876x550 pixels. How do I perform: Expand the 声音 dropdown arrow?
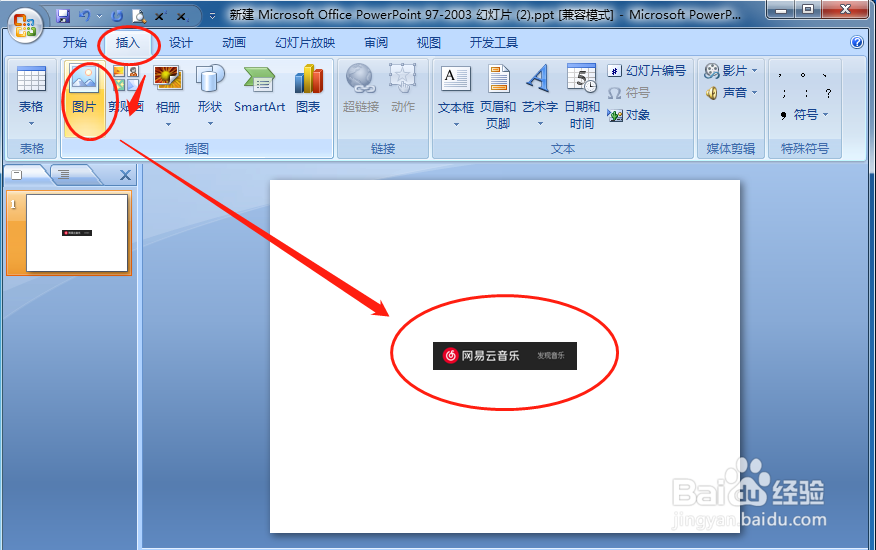[x=755, y=93]
